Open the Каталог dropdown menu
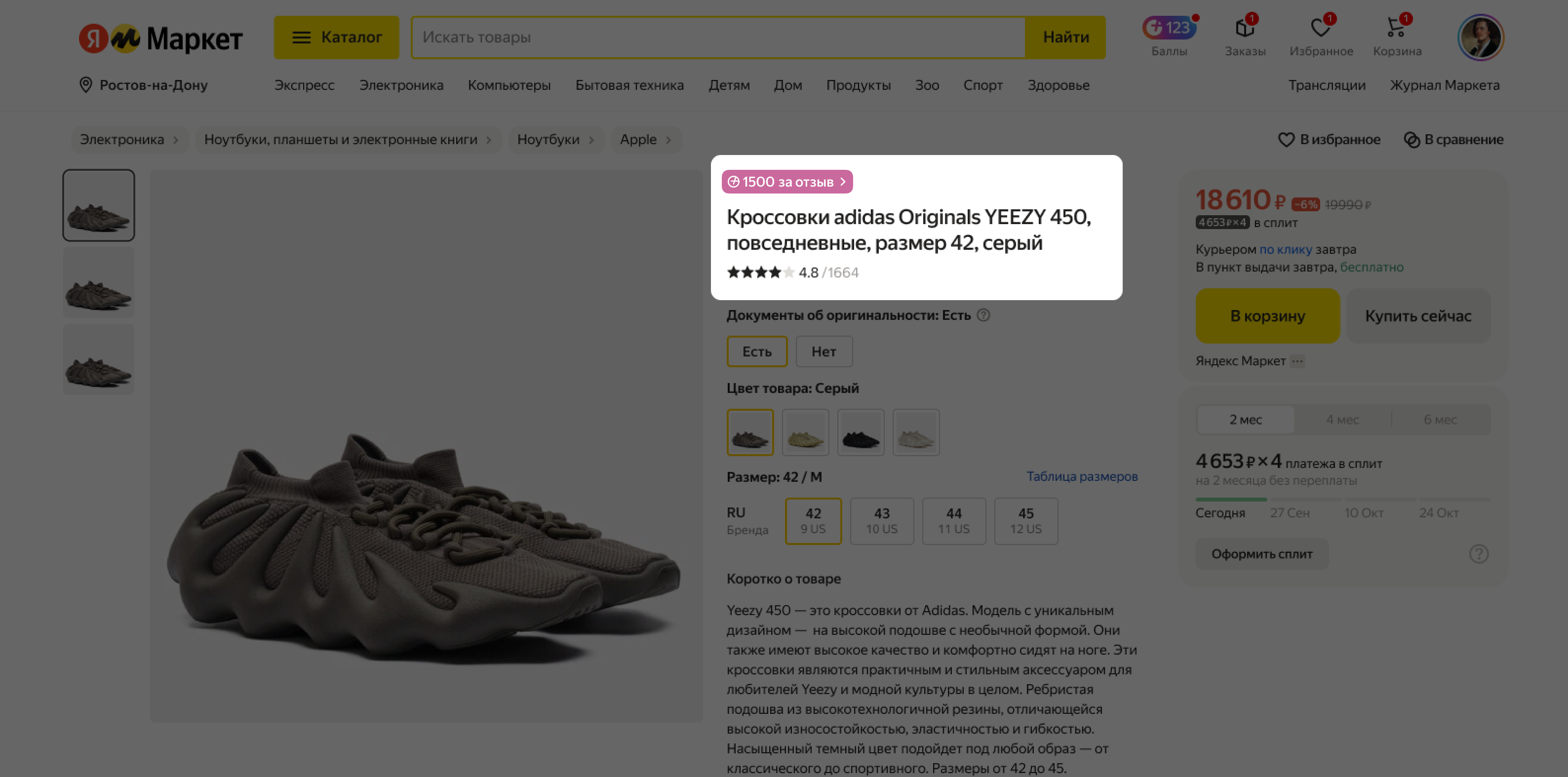The image size is (1568, 777). pos(336,38)
